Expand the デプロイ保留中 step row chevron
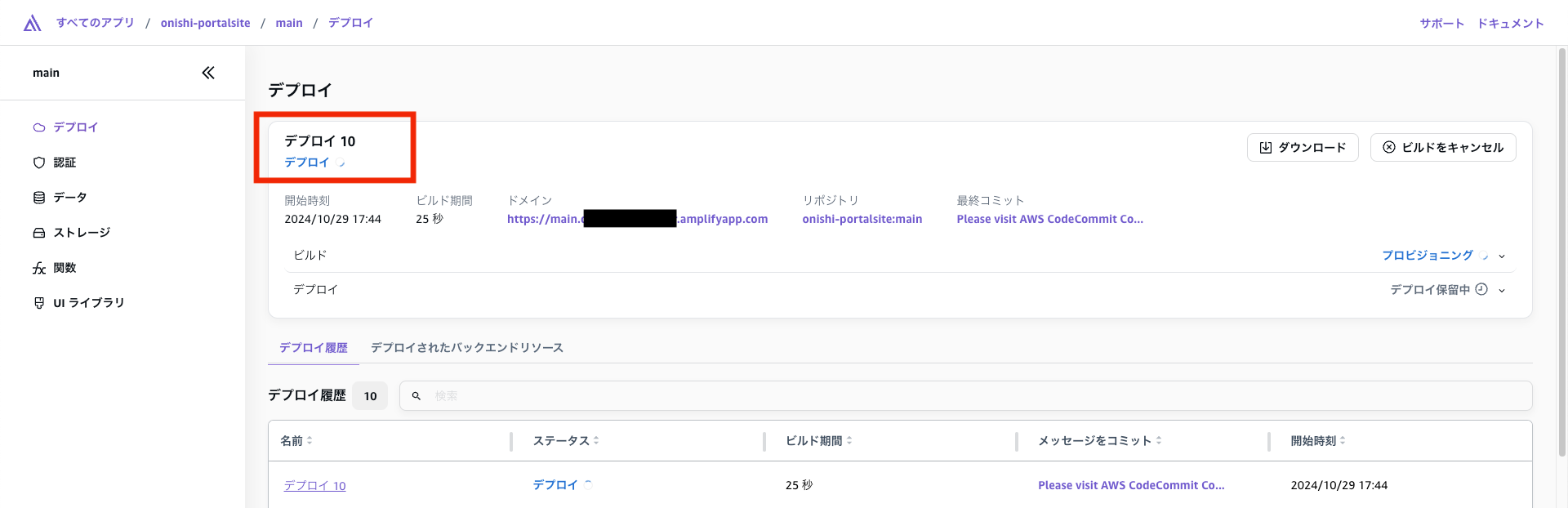 click(x=1502, y=290)
